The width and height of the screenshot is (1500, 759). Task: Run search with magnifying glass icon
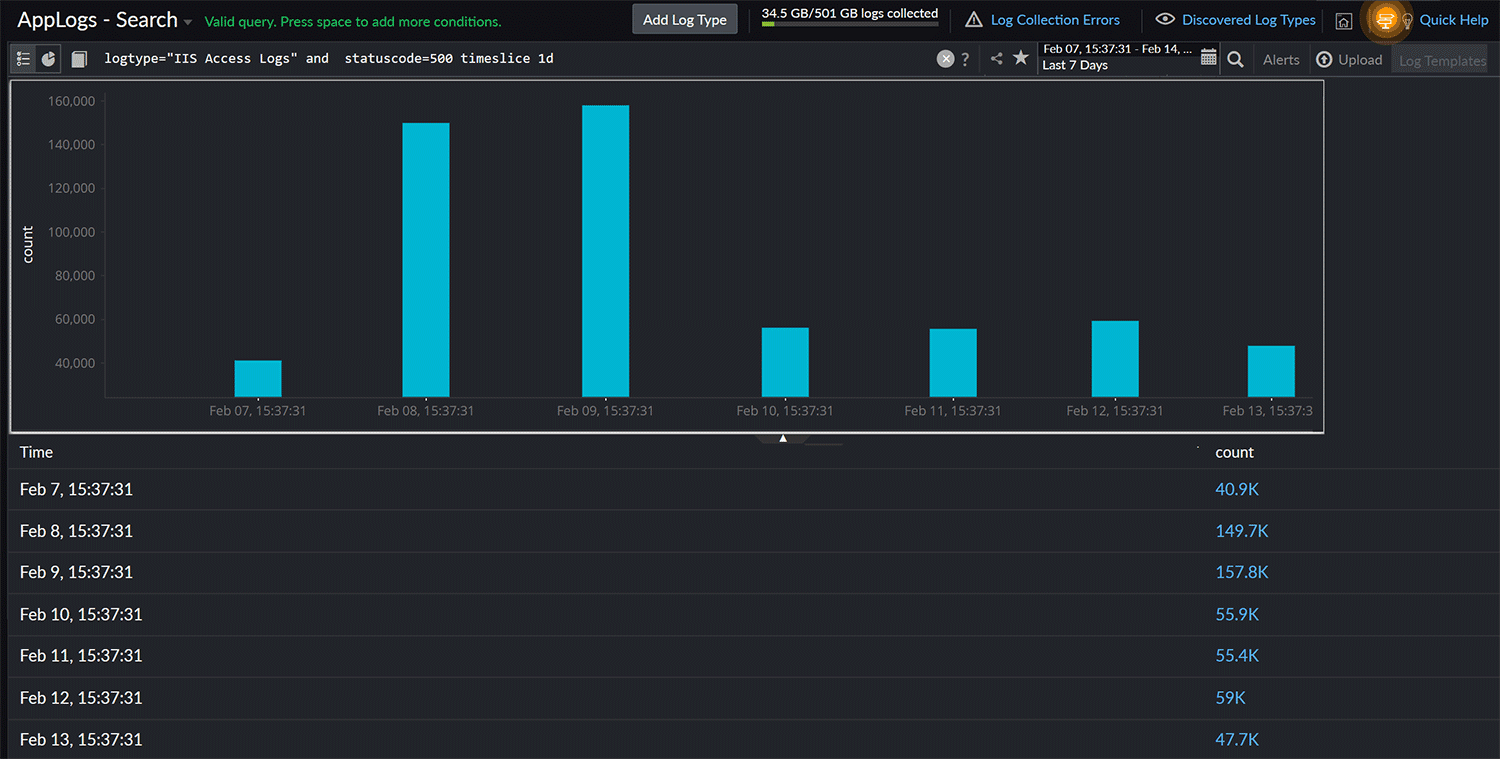(x=1235, y=59)
